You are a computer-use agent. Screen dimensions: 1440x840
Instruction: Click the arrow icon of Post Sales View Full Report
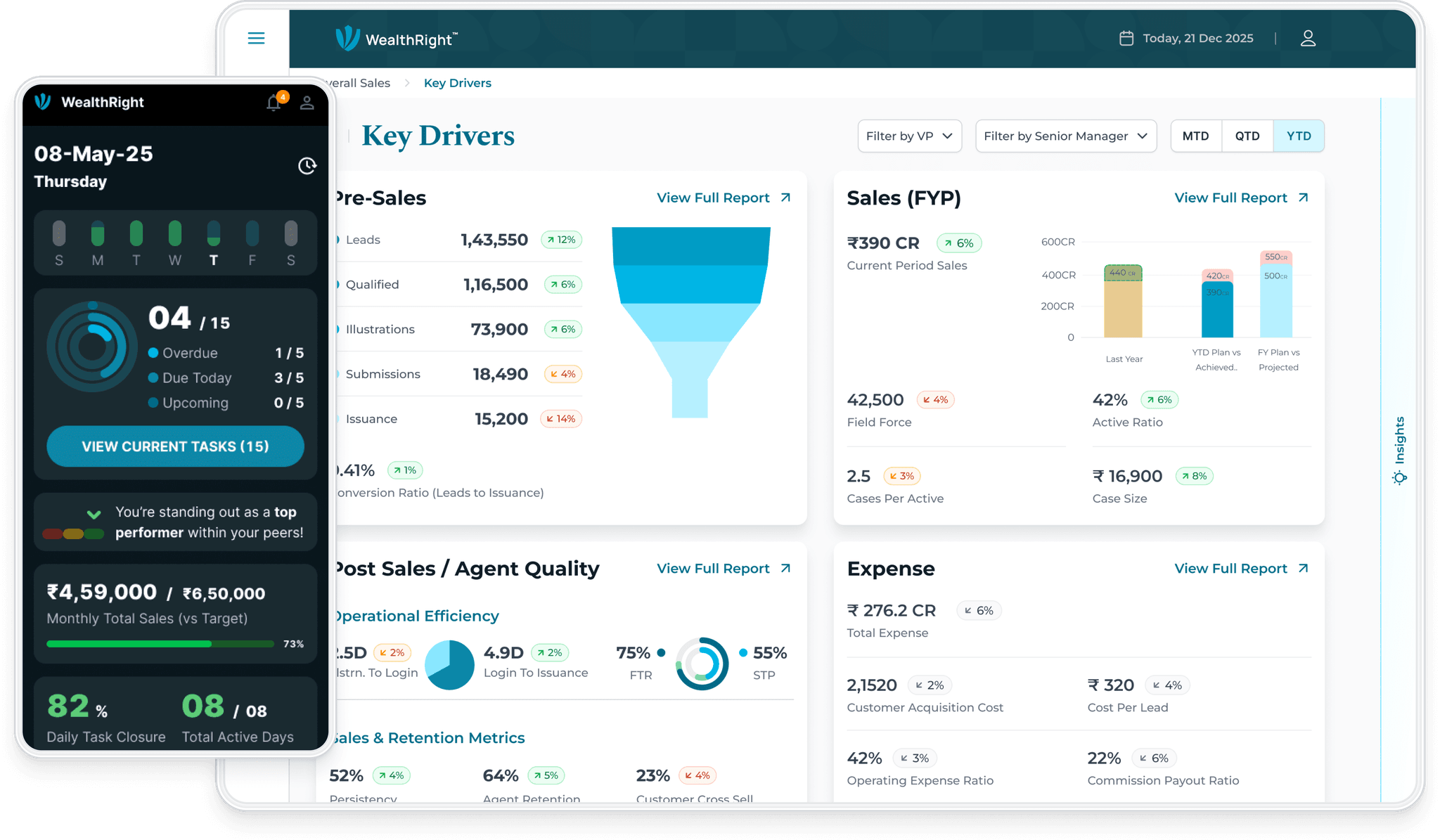[x=785, y=568]
